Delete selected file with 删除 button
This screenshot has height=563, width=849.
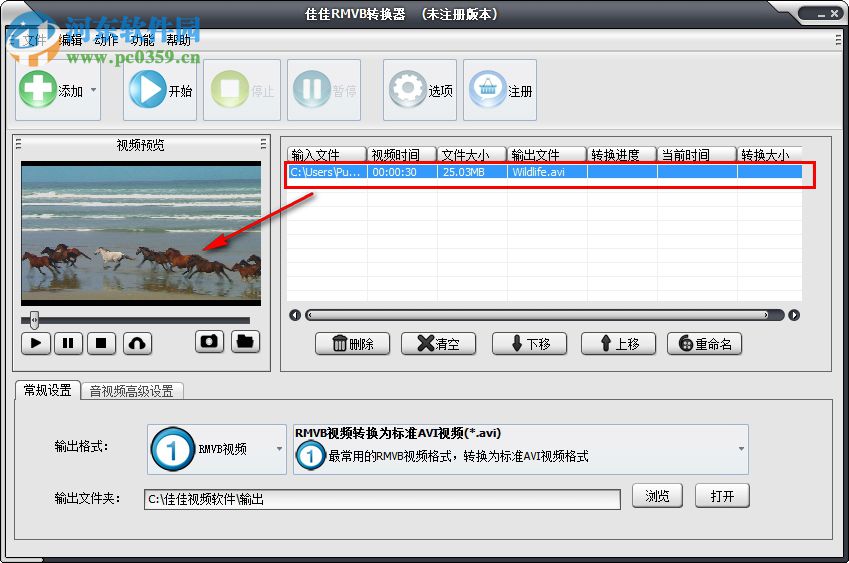352,344
